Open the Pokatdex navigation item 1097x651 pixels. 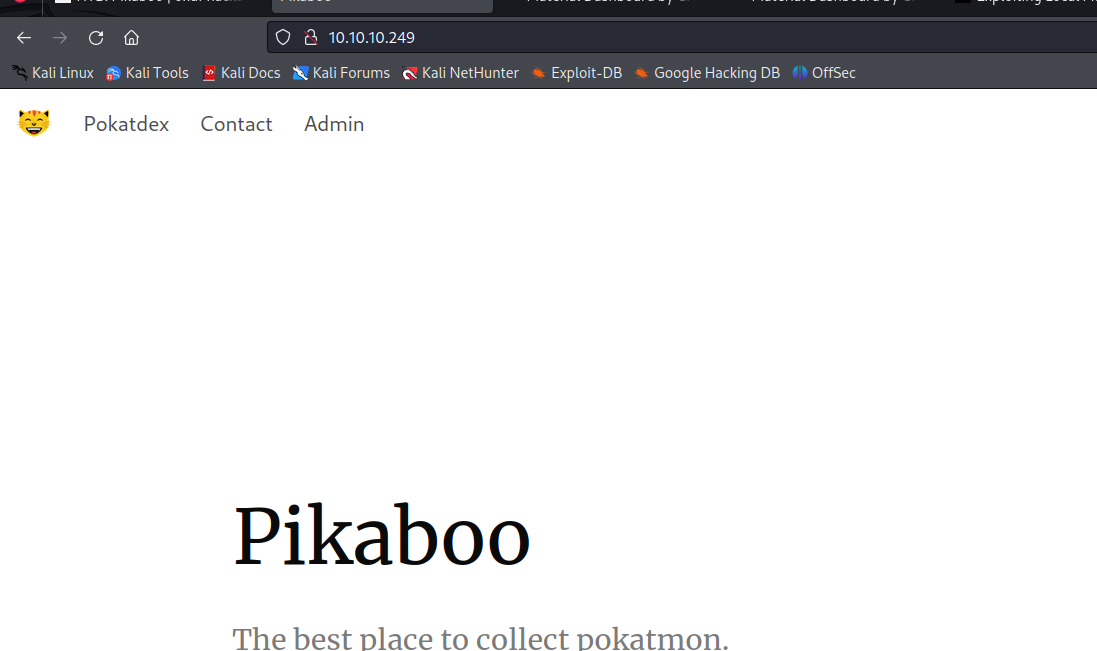click(x=126, y=124)
